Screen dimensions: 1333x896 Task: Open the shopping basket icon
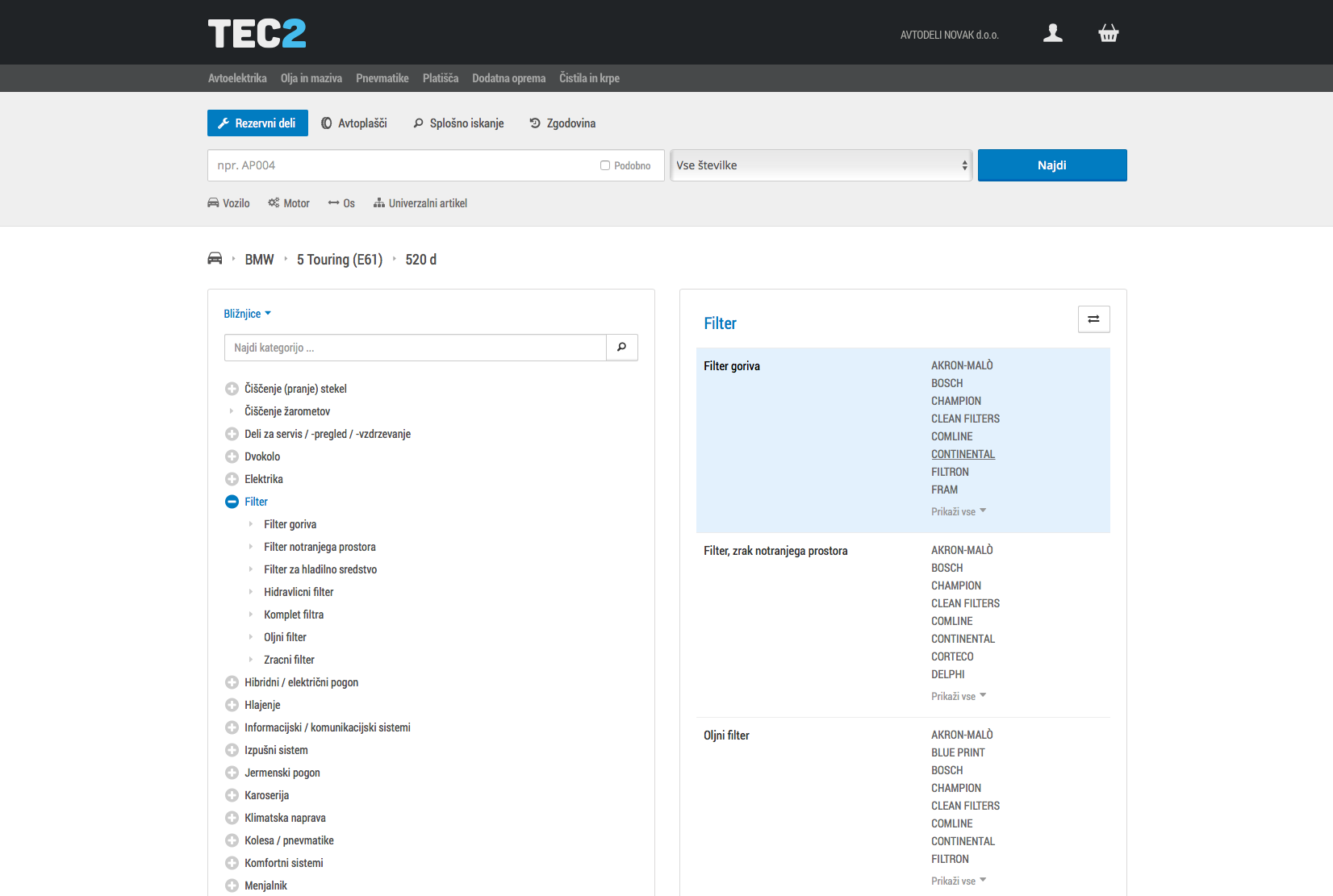click(x=1109, y=33)
